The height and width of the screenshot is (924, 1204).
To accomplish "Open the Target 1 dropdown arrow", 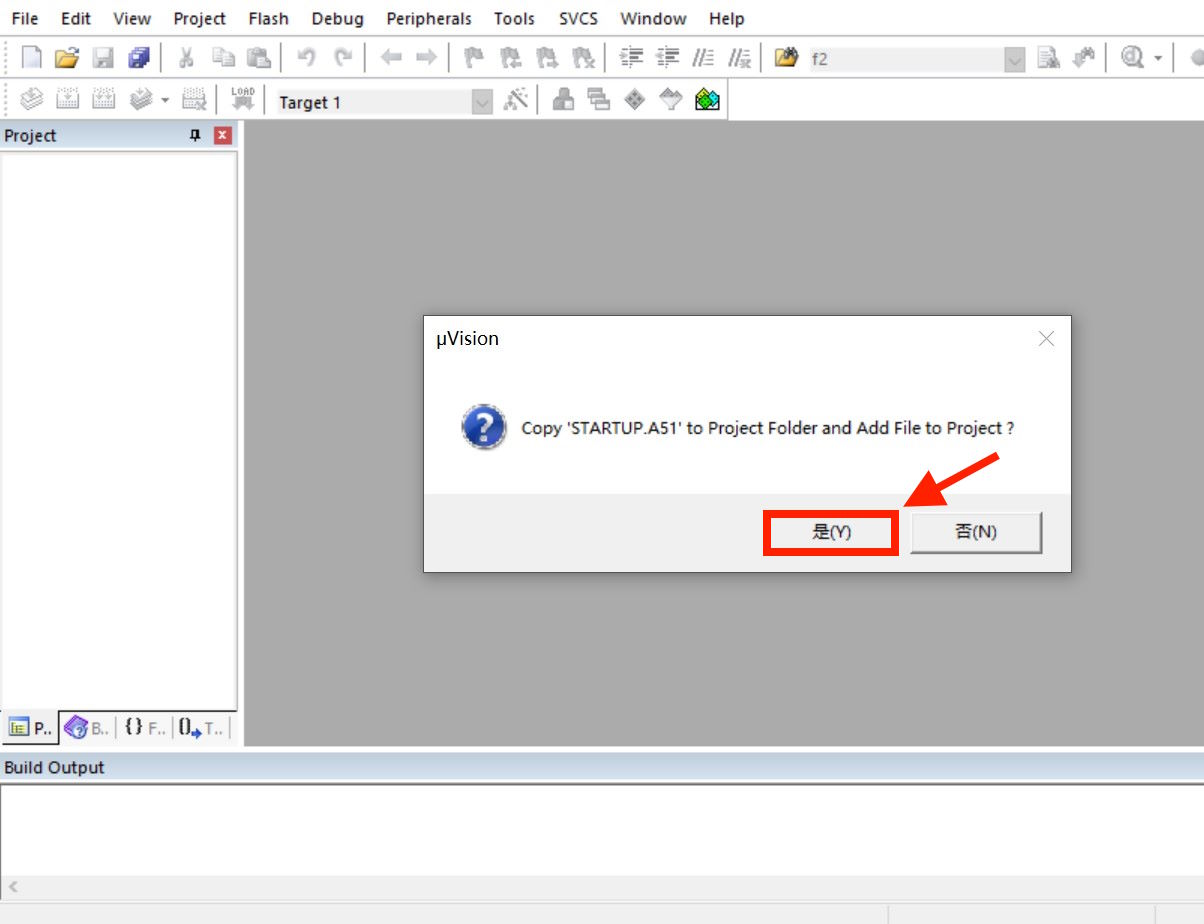I will point(482,102).
